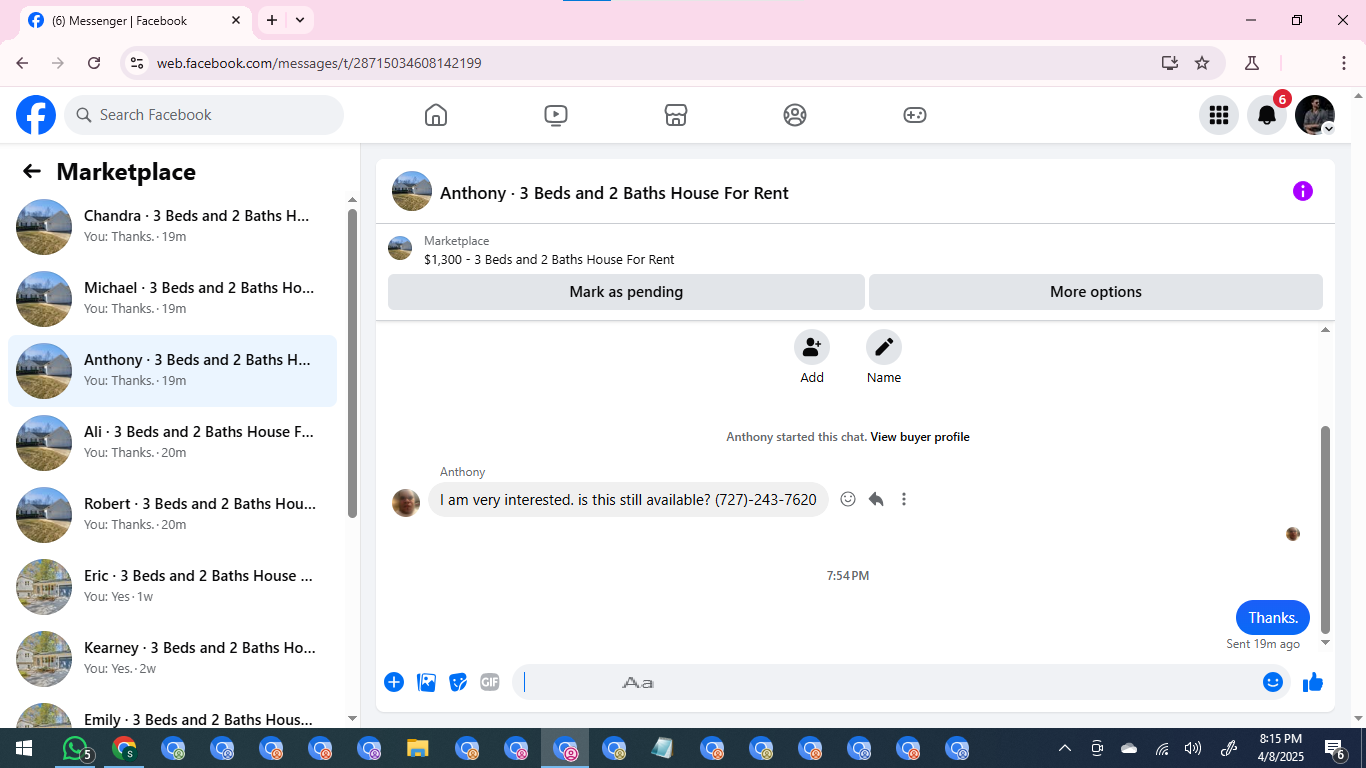Click More options button
Image resolution: width=1366 pixels, height=768 pixels.
(x=1096, y=292)
